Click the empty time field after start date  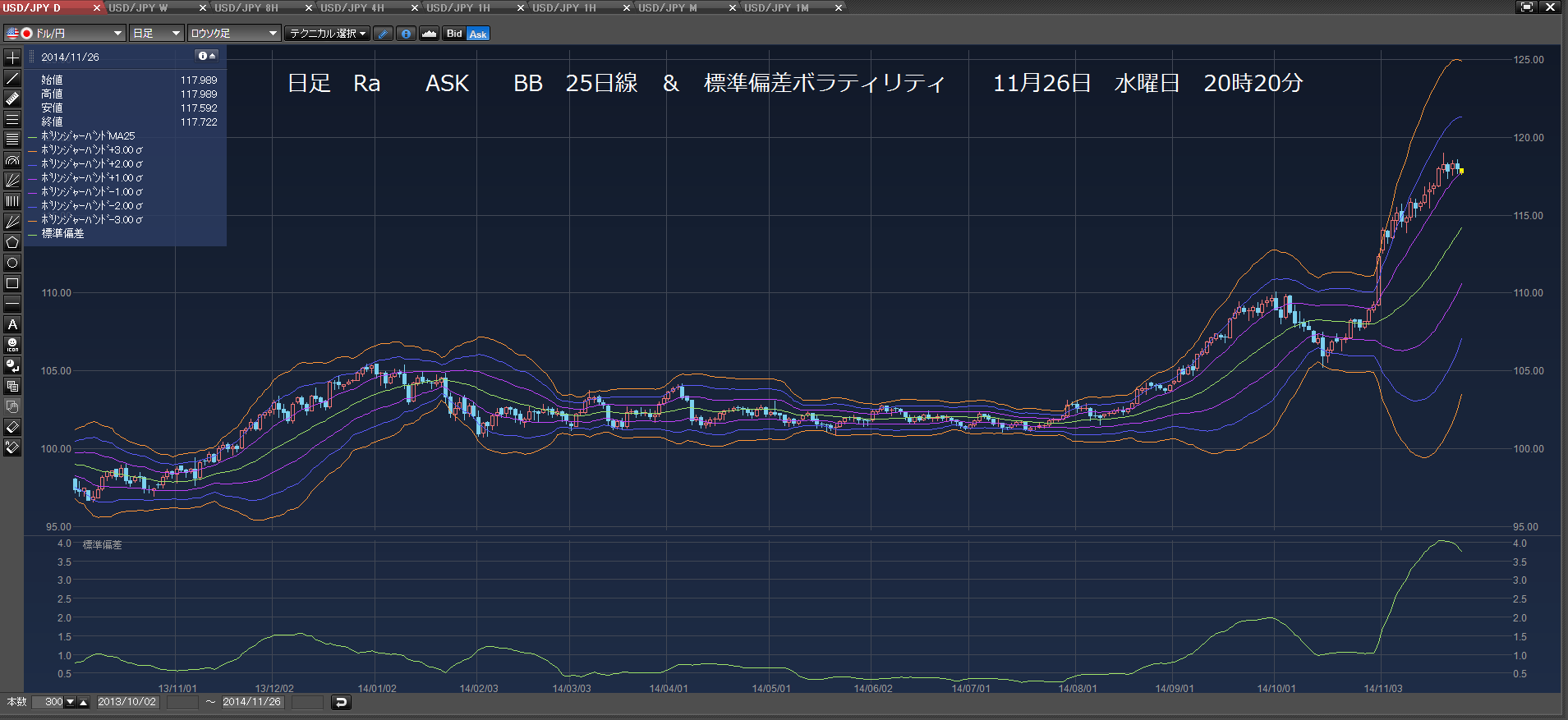[182, 702]
